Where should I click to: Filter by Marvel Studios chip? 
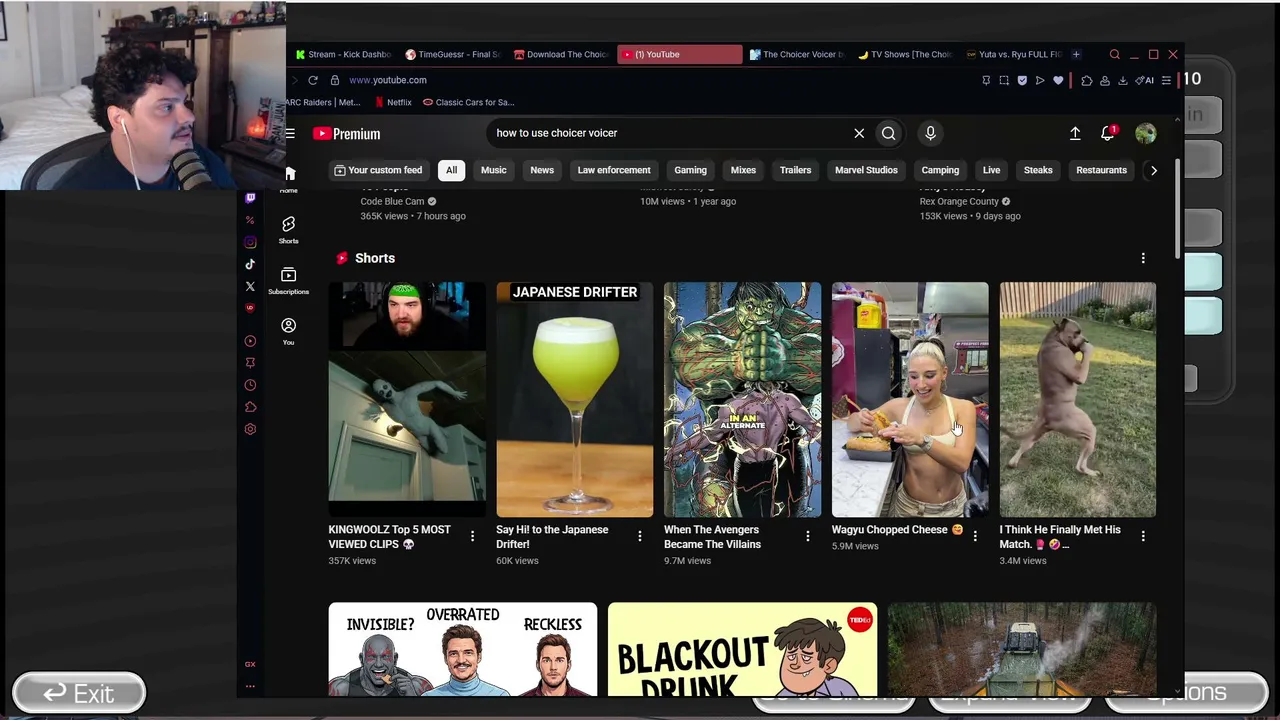point(866,170)
